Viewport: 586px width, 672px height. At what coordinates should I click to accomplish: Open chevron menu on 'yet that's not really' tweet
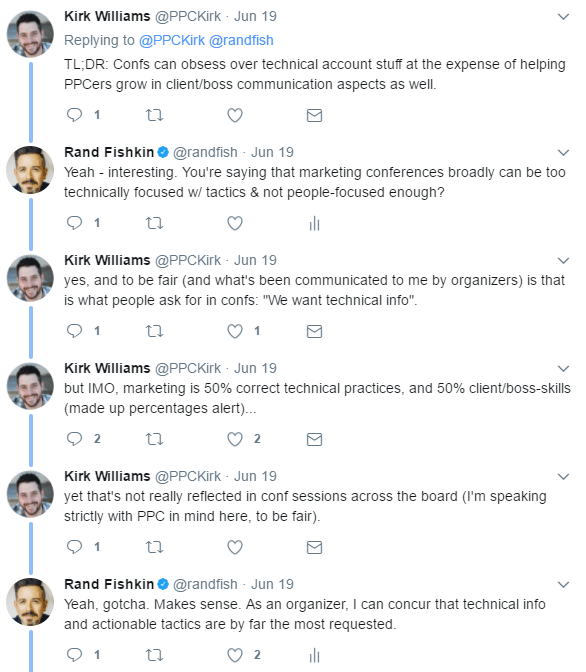563,477
